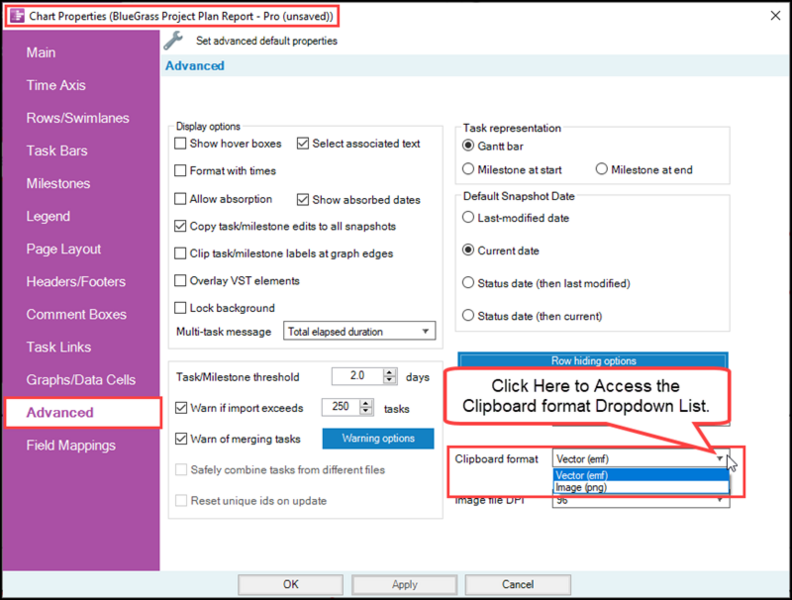Click the Apply button
The width and height of the screenshot is (792, 600).
click(x=405, y=584)
